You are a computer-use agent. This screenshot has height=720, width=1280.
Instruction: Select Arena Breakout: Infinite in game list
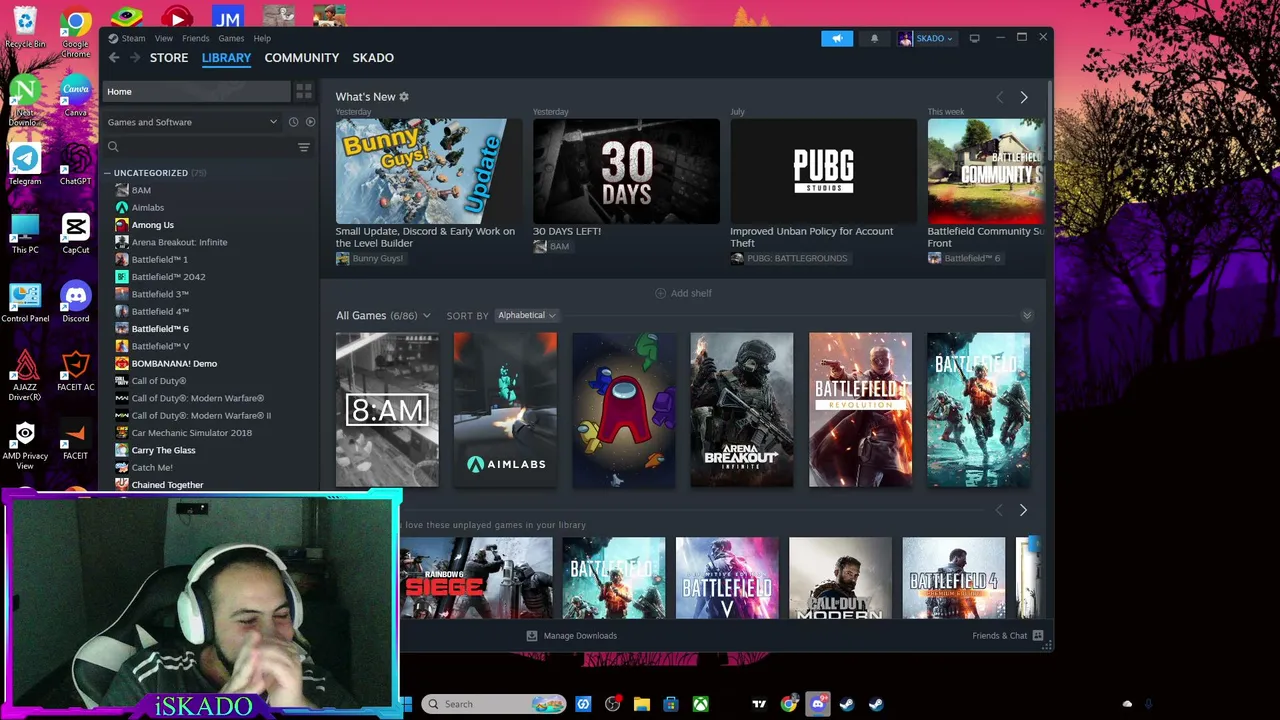pyautogui.click(x=179, y=242)
